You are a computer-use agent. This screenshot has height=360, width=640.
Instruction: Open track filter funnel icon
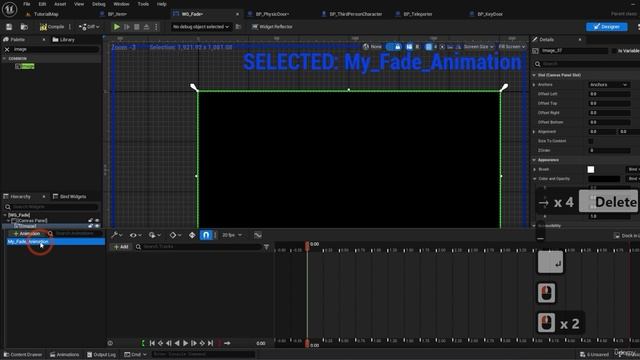[267, 247]
